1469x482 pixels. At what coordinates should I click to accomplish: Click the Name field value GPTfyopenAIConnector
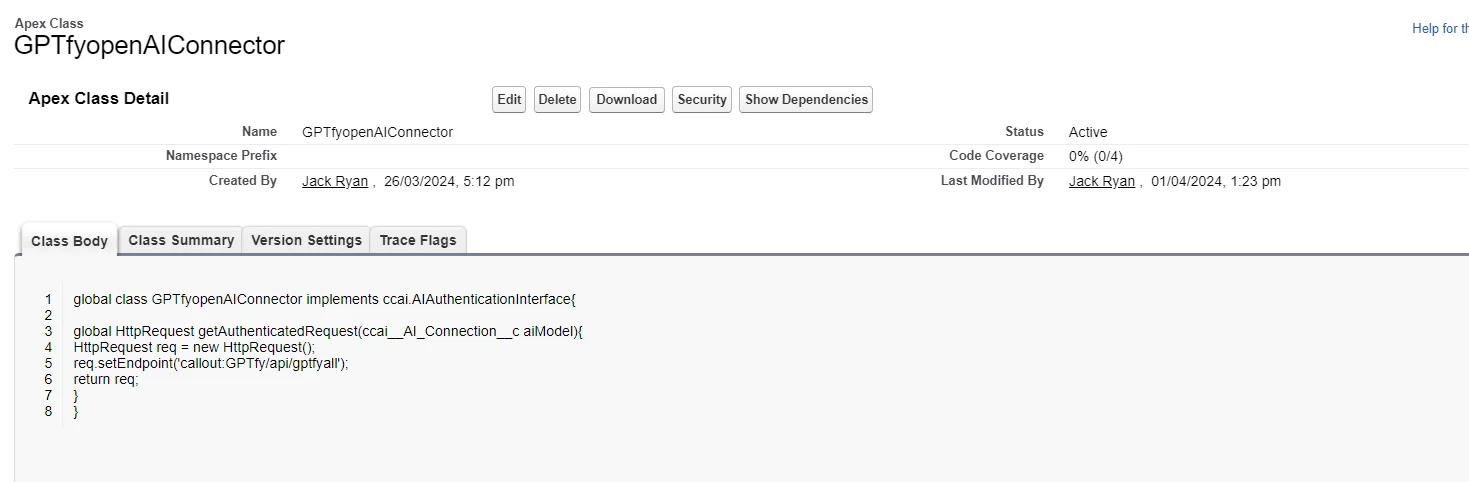(377, 132)
